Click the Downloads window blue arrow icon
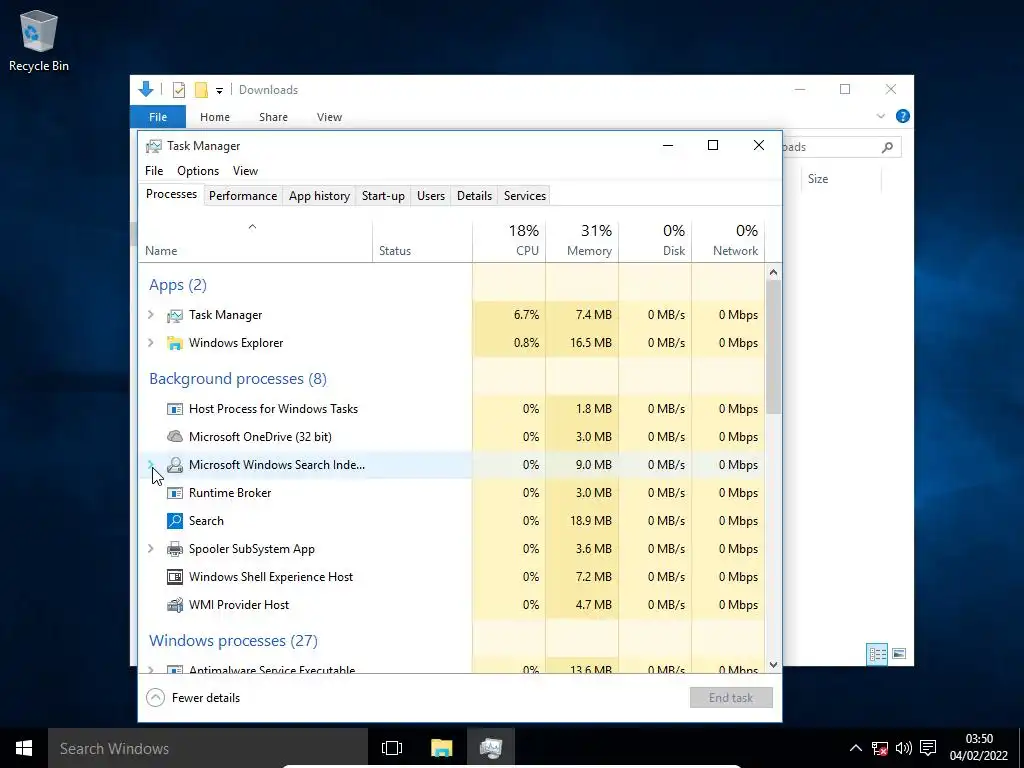The height and width of the screenshot is (768, 1024). pyautogui.click(x=146, y=89)
